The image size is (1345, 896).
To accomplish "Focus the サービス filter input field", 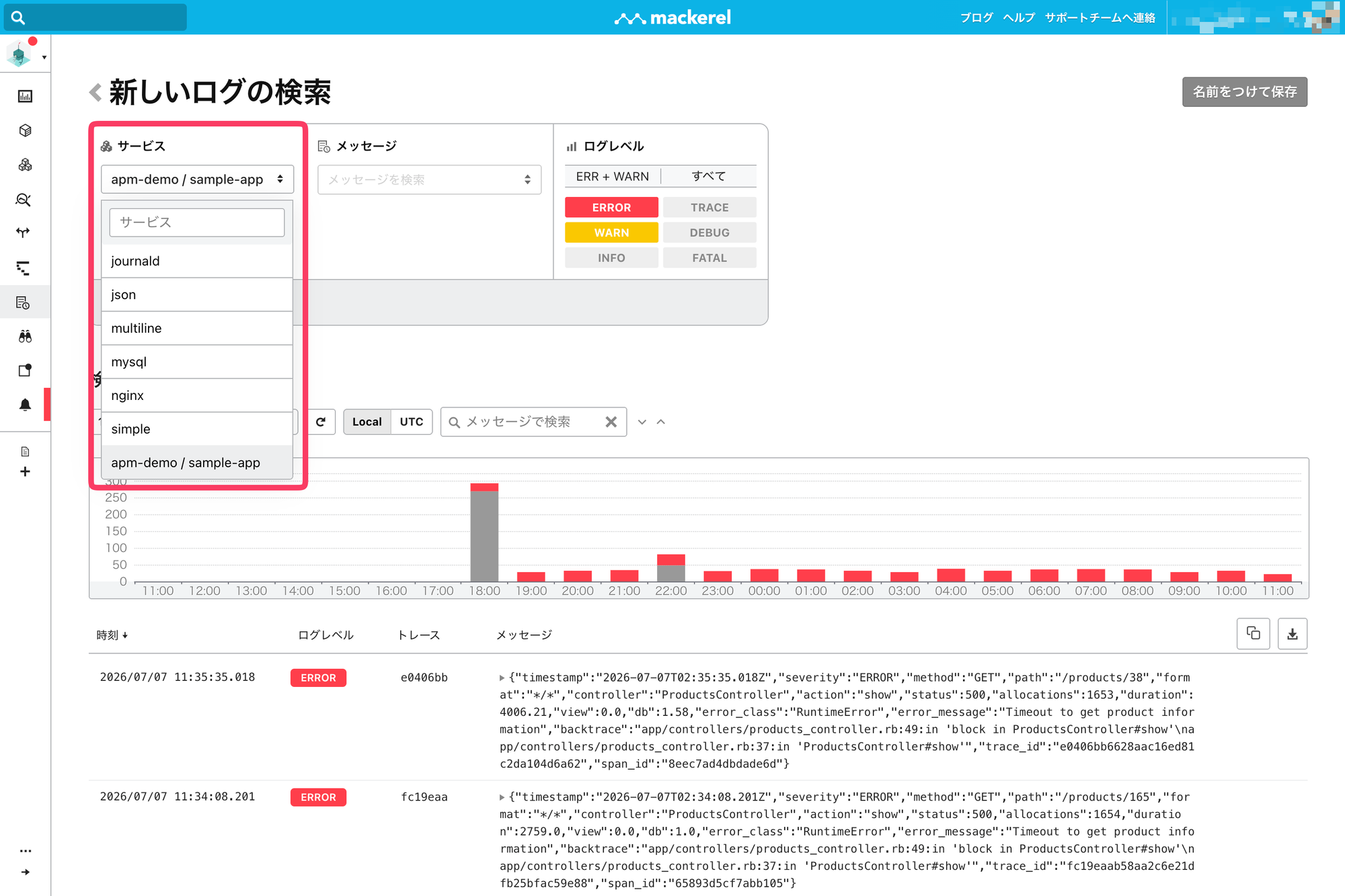I will [x=197, y=222].
